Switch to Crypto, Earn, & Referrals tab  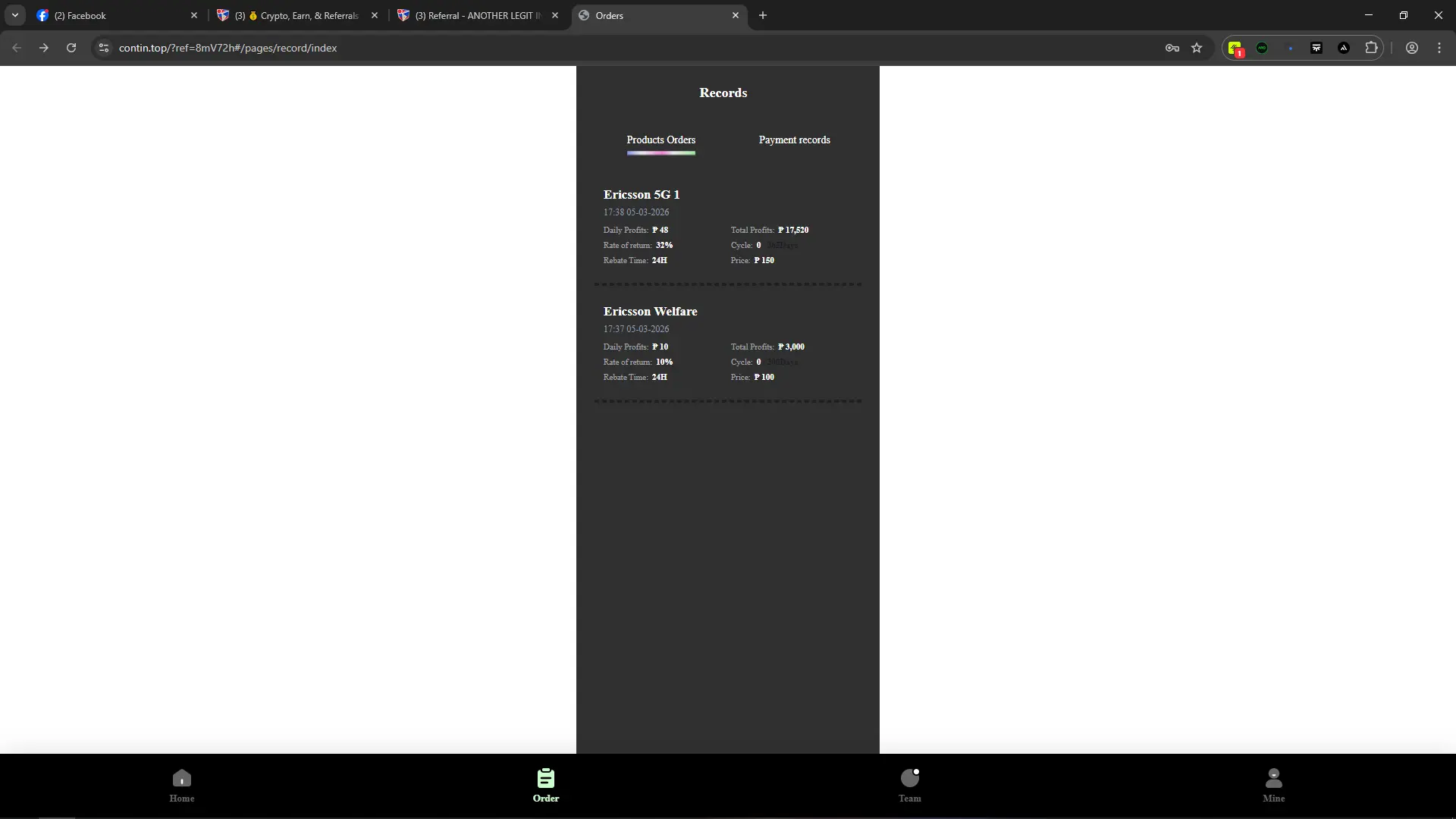[x=296, y=15]
